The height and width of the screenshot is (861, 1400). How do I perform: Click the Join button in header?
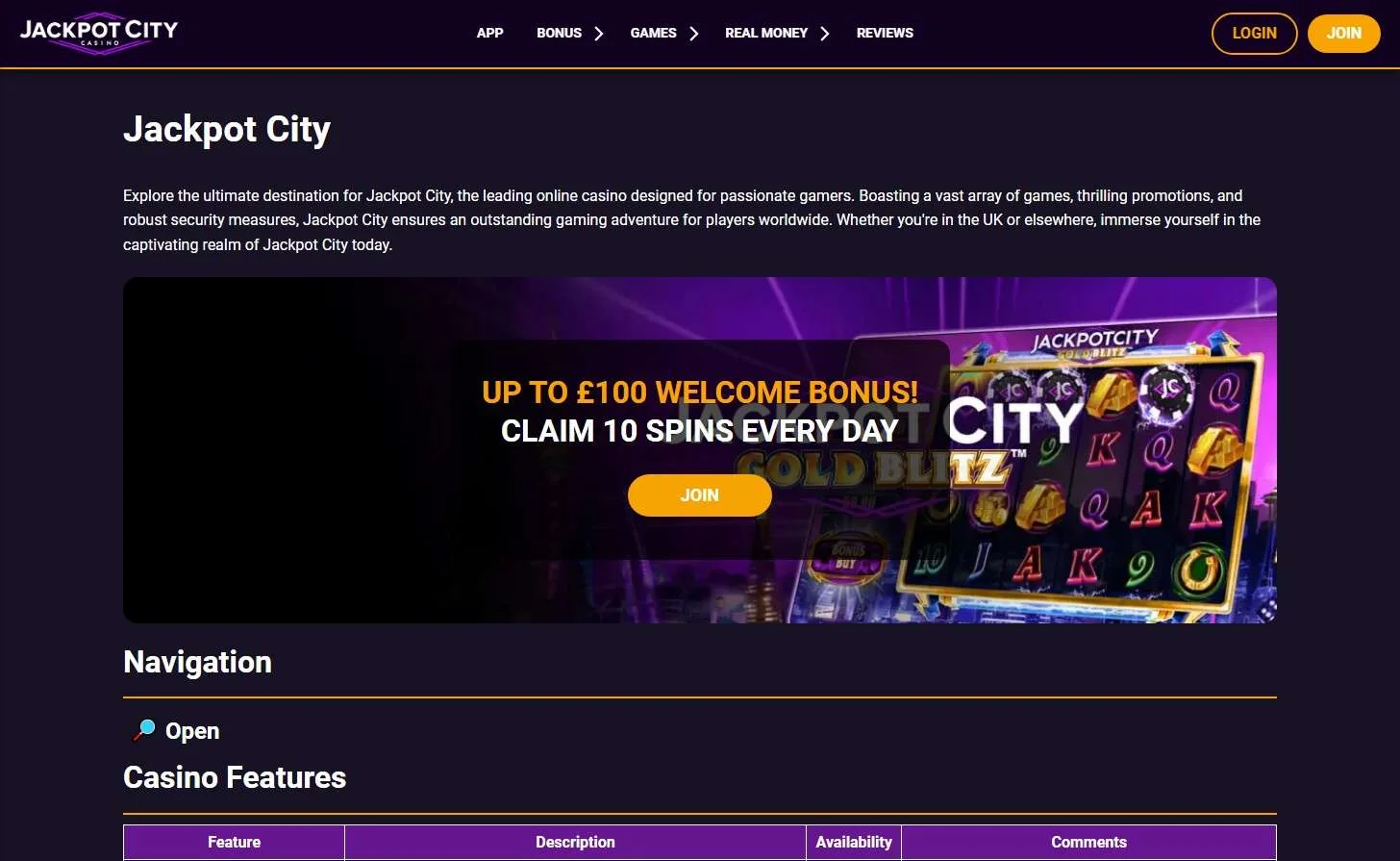[1343, 34]
